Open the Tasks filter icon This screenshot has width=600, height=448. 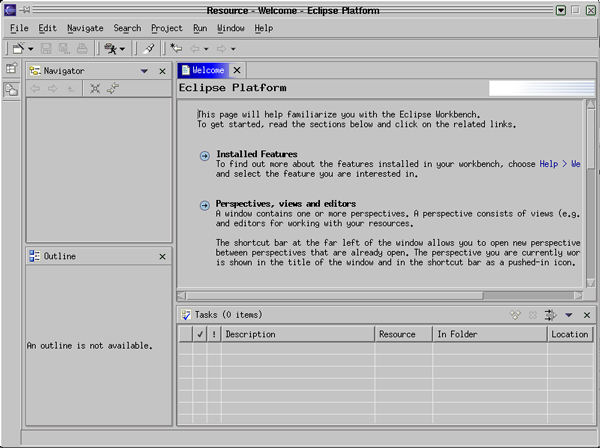(x=550, y=315)
